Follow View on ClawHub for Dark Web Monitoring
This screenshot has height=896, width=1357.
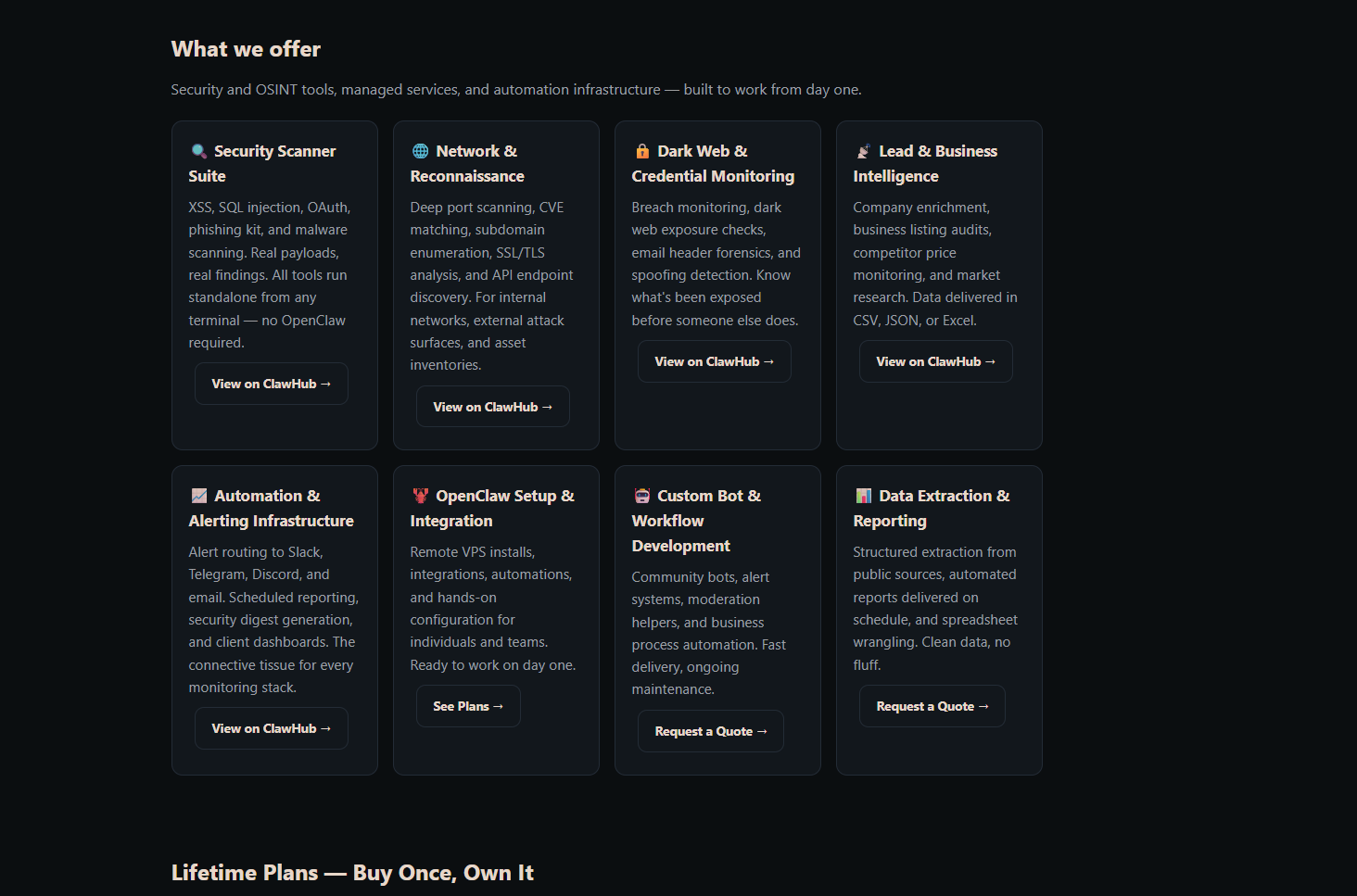pos(714,361)
